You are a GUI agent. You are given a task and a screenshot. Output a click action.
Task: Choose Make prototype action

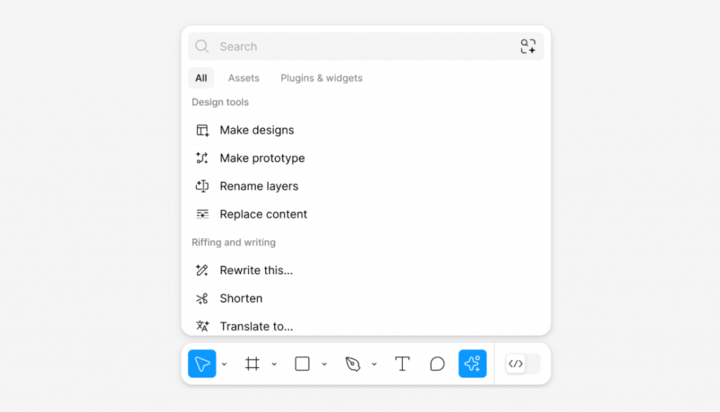(x=366, y=158)
